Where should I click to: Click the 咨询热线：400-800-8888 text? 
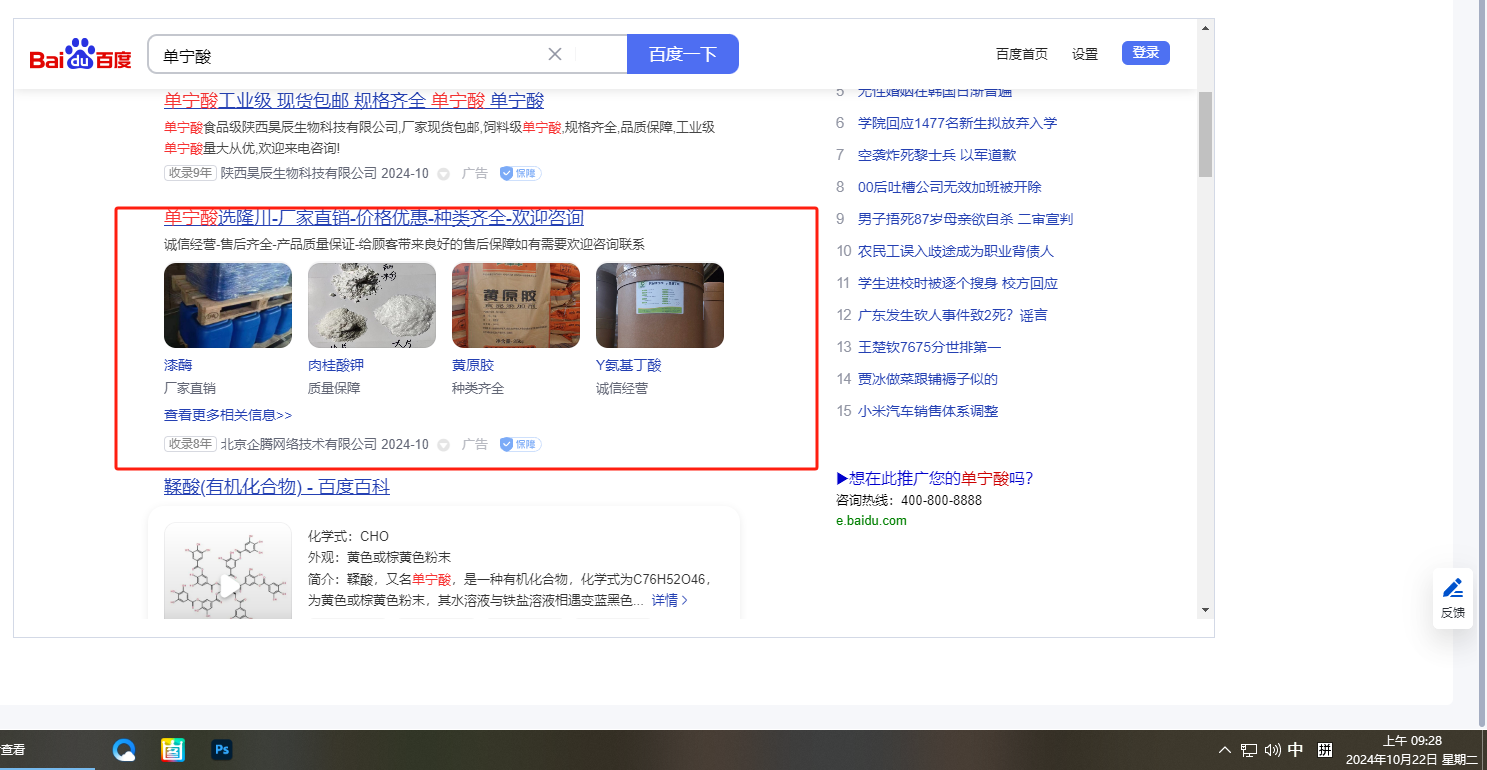tap(909, 500)
